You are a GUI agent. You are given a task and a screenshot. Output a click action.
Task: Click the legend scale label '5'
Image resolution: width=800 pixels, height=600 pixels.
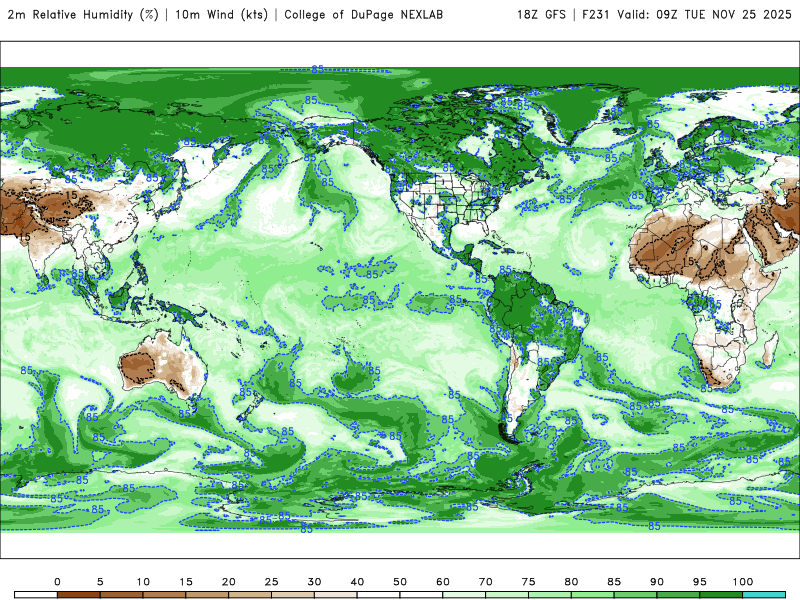click(x=100, y=582)
